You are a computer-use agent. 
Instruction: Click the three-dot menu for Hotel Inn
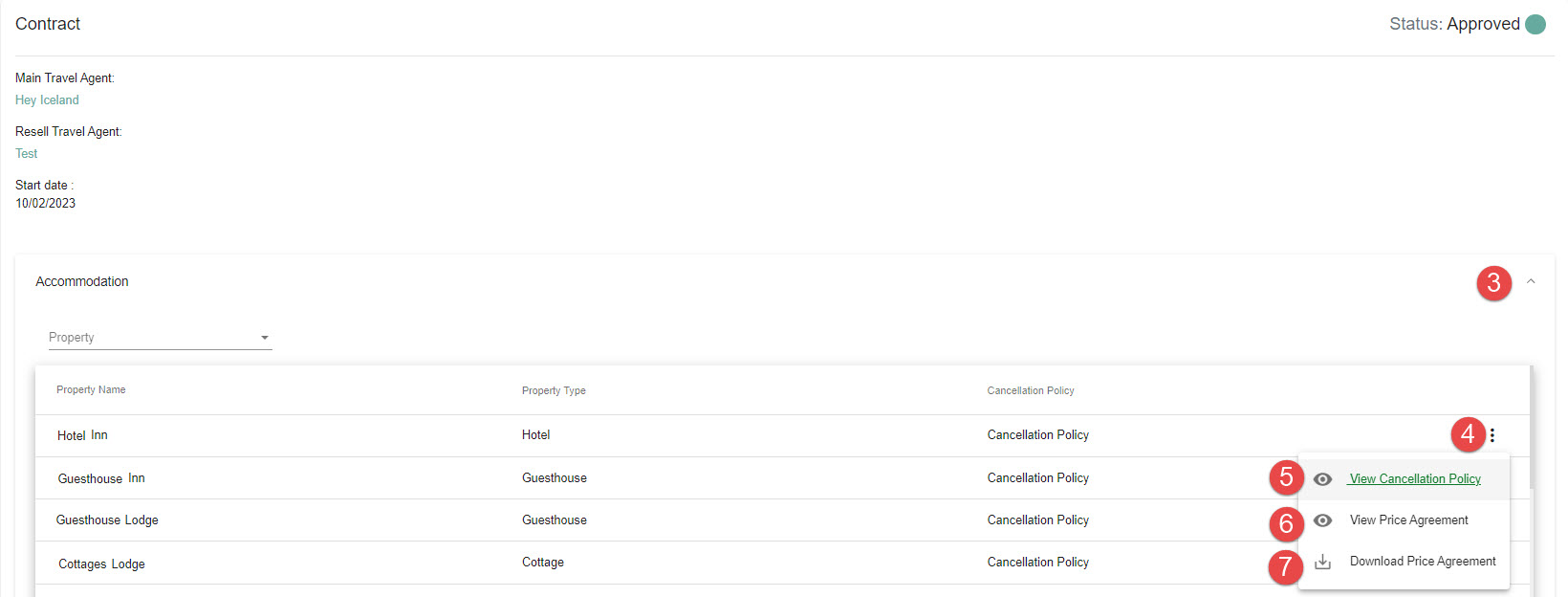(1492, 435)
